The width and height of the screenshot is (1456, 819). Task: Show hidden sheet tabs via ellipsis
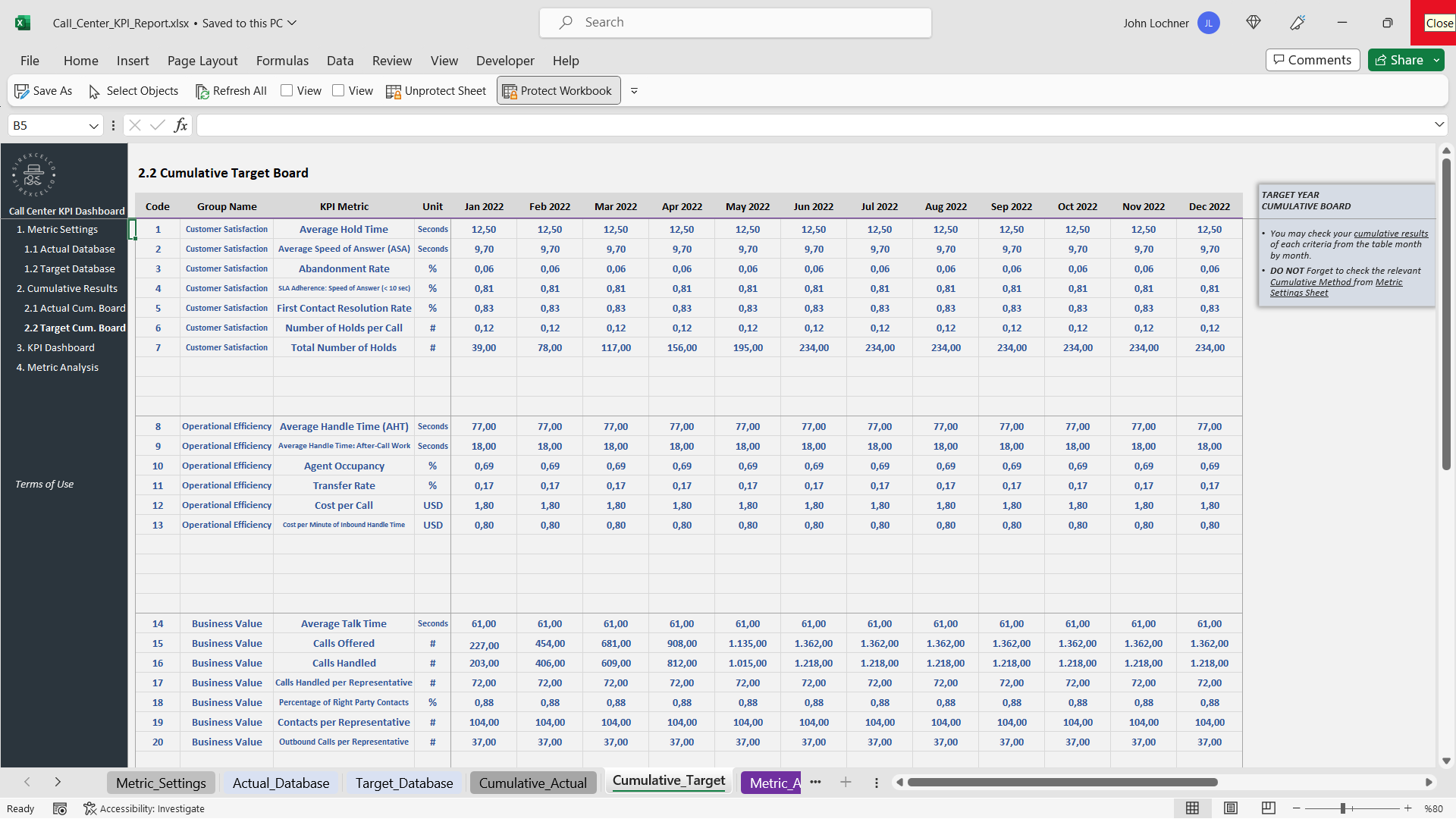click(815, 783)
